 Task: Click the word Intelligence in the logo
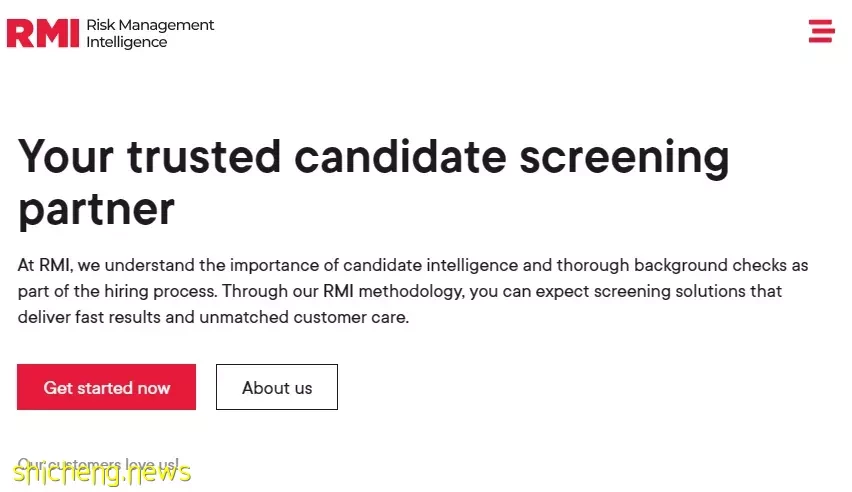pyautogui.click(x=127, y=42)
